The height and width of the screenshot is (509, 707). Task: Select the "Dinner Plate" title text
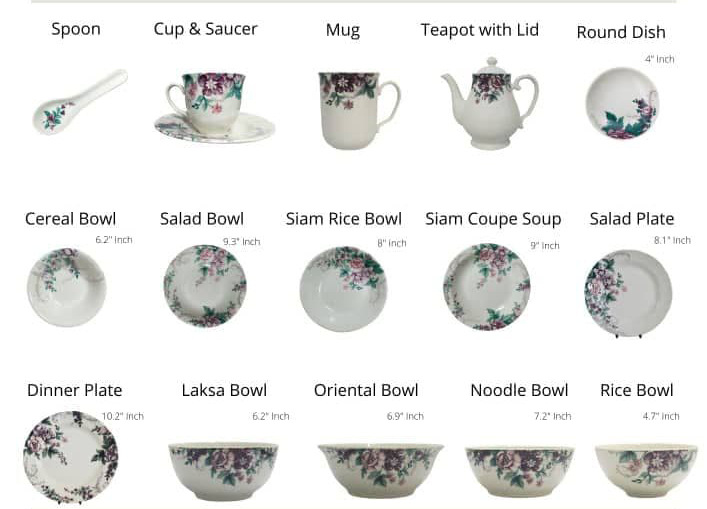(75, 390)
